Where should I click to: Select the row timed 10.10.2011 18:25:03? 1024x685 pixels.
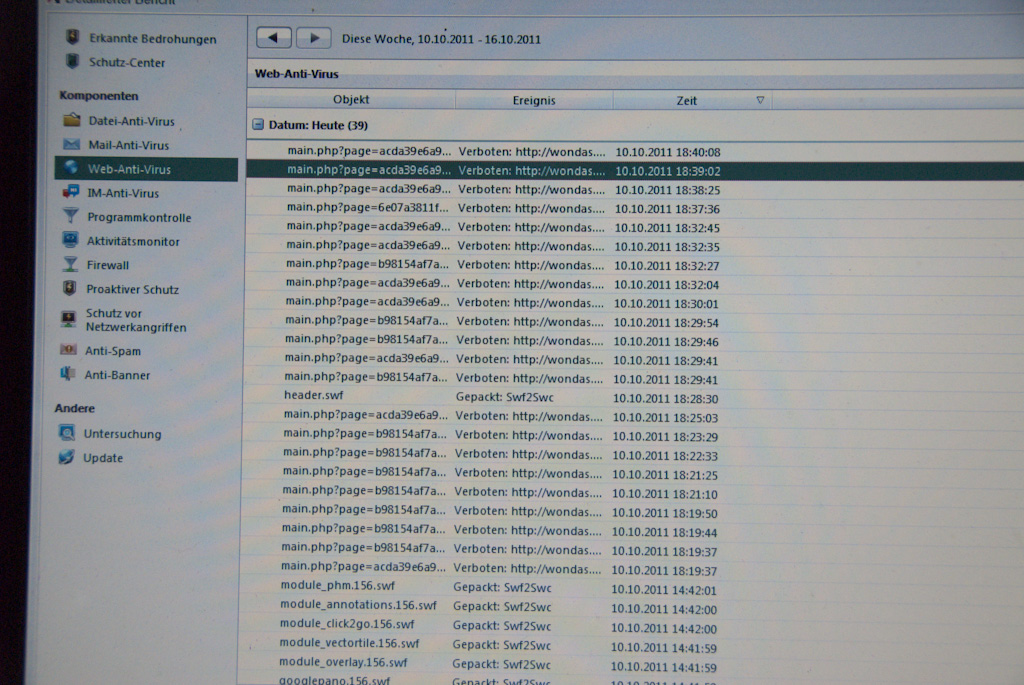coord(634,417)
